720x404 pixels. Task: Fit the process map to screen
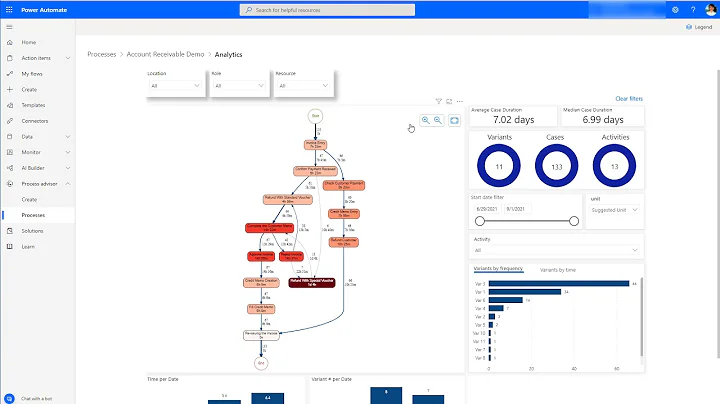[x=454, y=120]
